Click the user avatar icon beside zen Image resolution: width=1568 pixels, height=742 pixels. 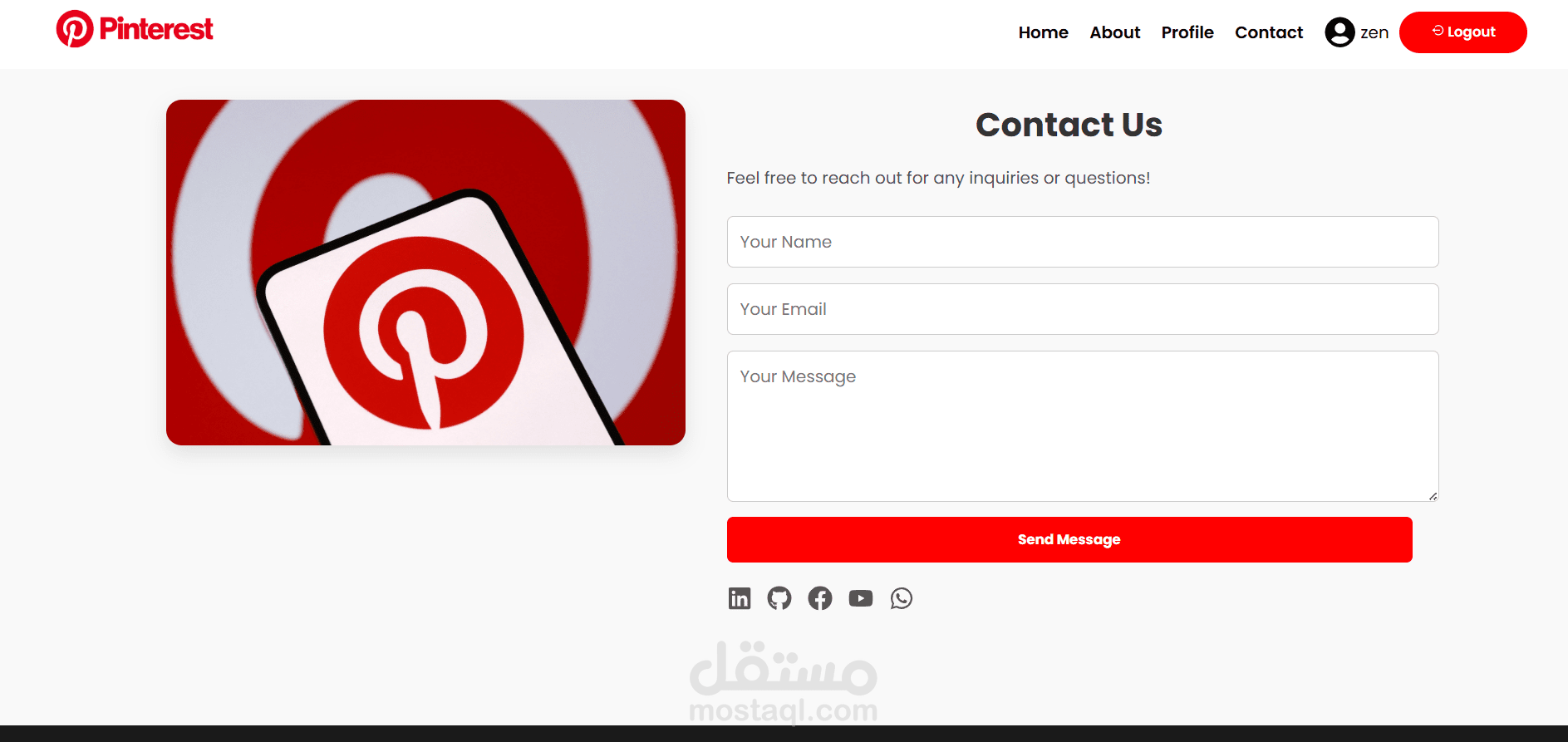tap(1339, 32)
